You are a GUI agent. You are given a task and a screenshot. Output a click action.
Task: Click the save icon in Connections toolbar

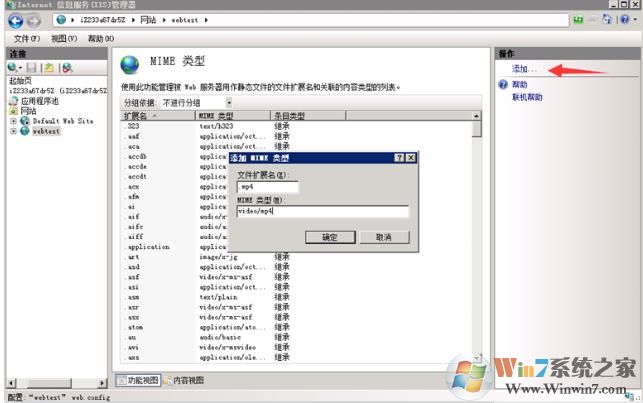(32, 68)
